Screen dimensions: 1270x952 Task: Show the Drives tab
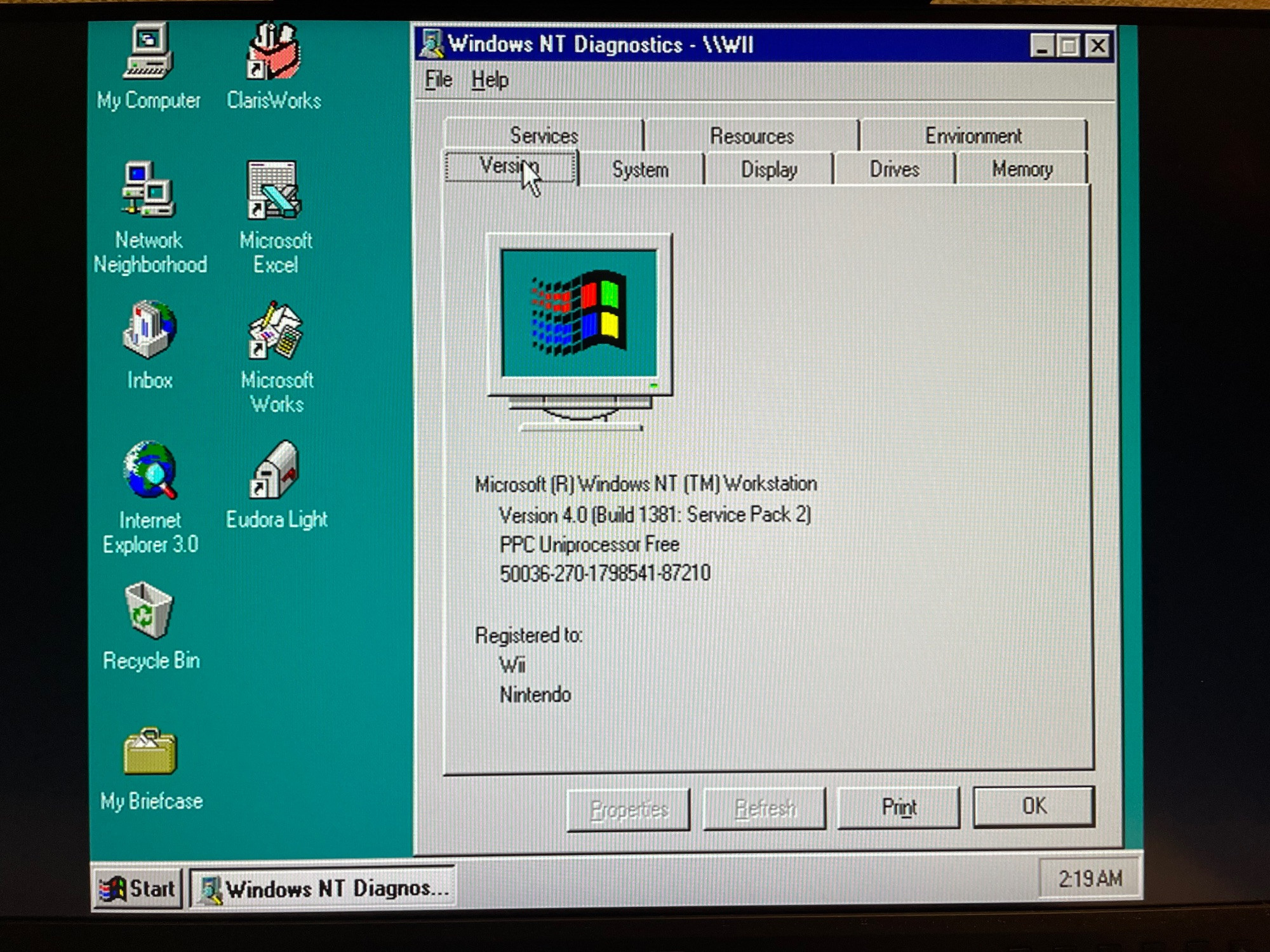tap(894, 169)
